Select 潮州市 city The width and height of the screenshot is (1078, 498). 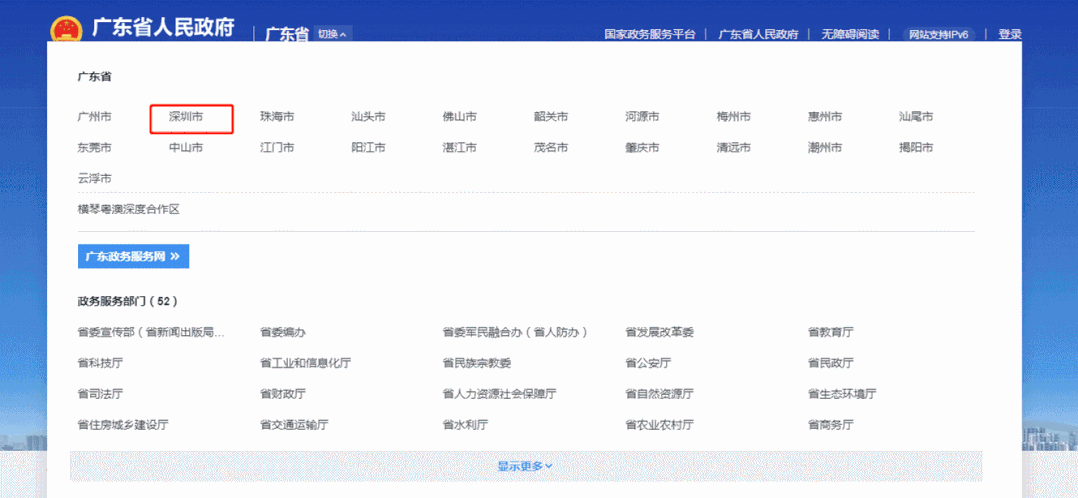pyautogui.click(x=825, y=147)
